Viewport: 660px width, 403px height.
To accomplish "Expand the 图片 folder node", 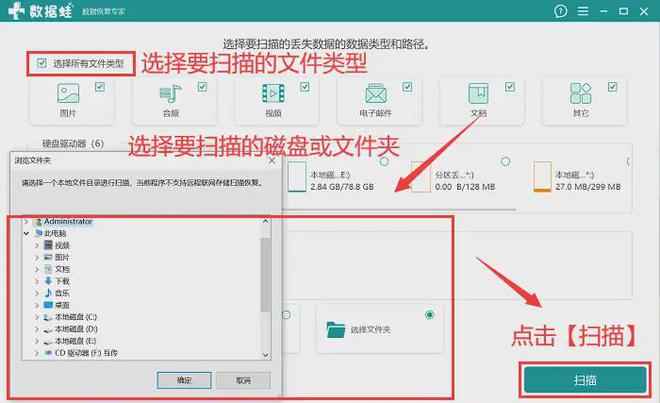I will point(37,257).
